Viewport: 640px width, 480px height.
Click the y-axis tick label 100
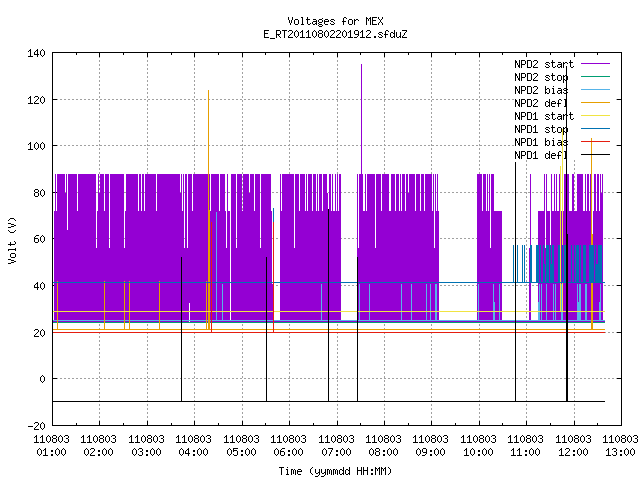coord(36,146)
